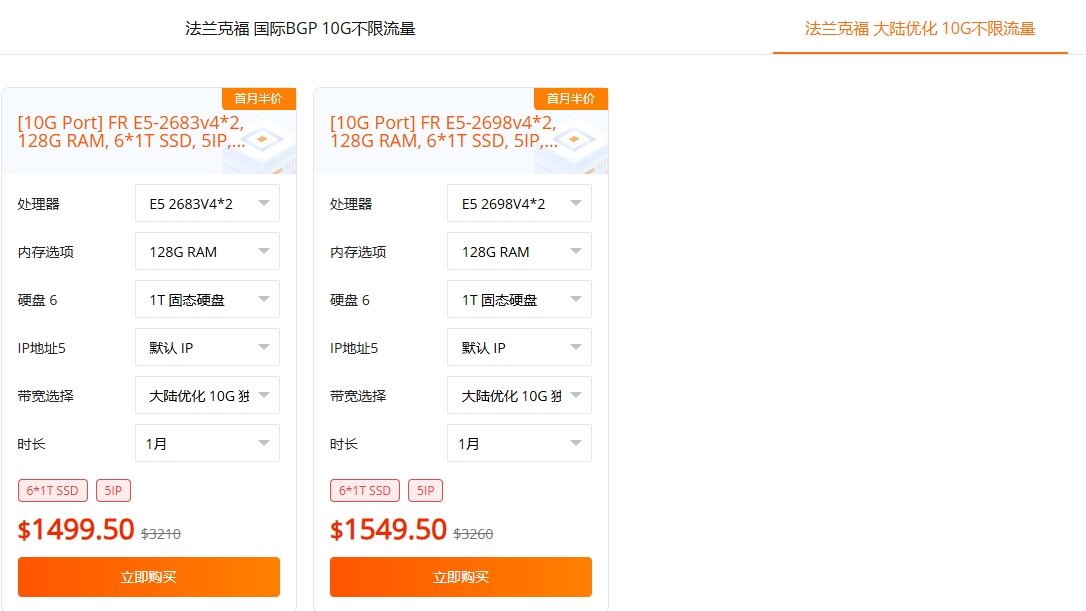Open the E5 2698V4*2 processor dropdown
Screen dimensions: 1086x611
[519, 204]
